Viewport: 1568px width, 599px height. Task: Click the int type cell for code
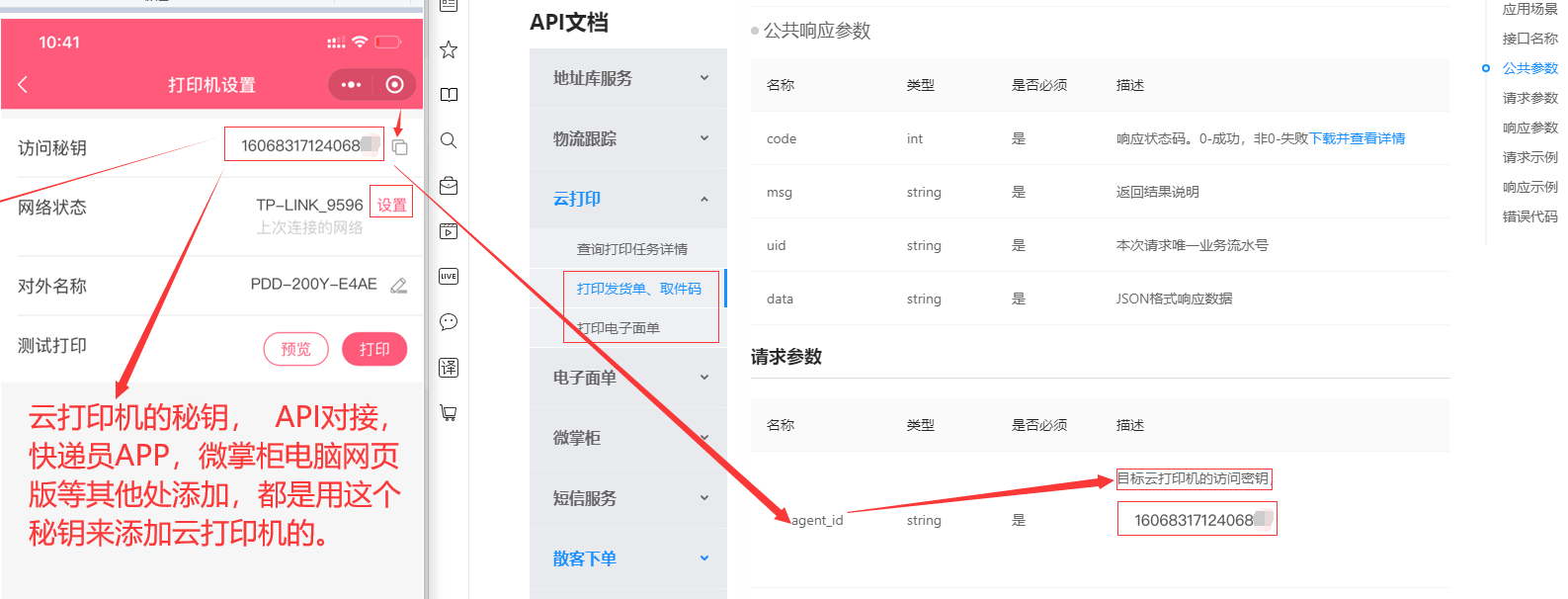click(915, 138)
